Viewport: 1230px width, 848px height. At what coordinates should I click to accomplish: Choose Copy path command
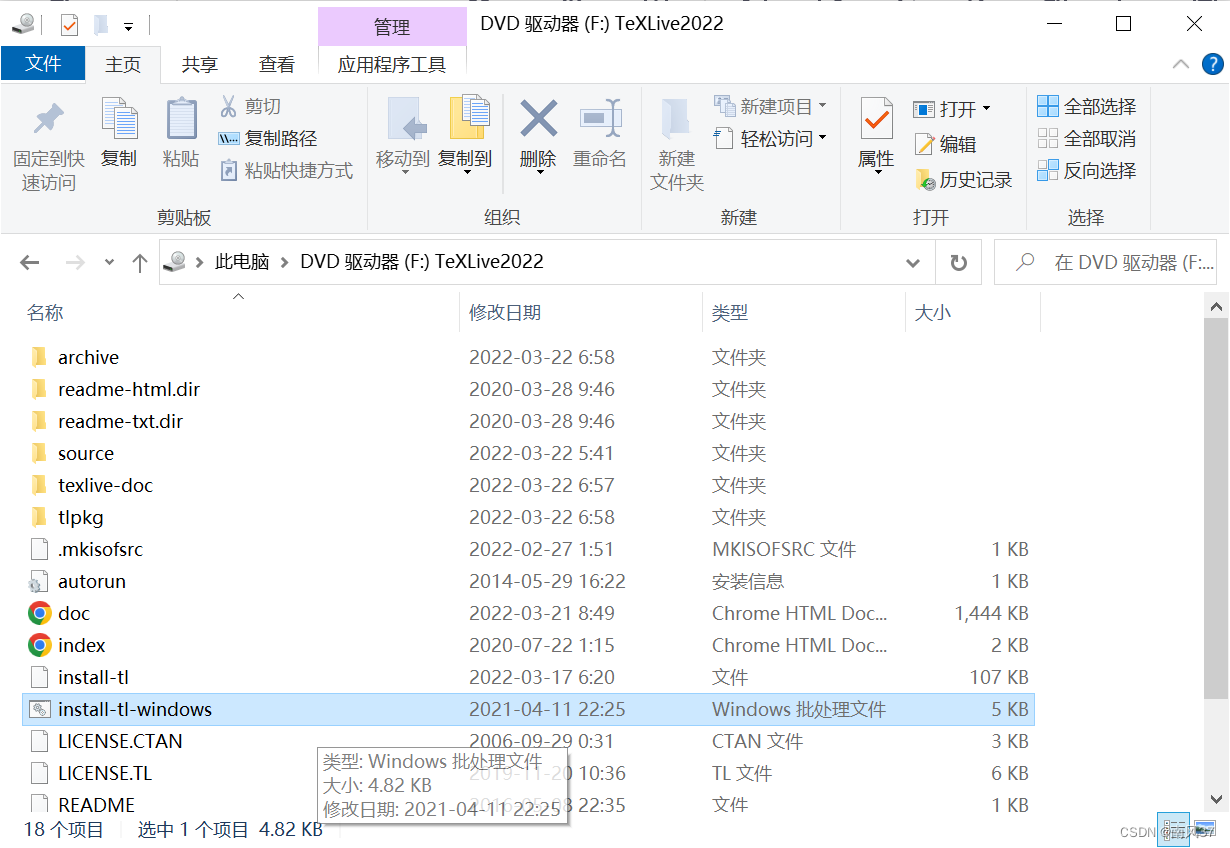268,138
